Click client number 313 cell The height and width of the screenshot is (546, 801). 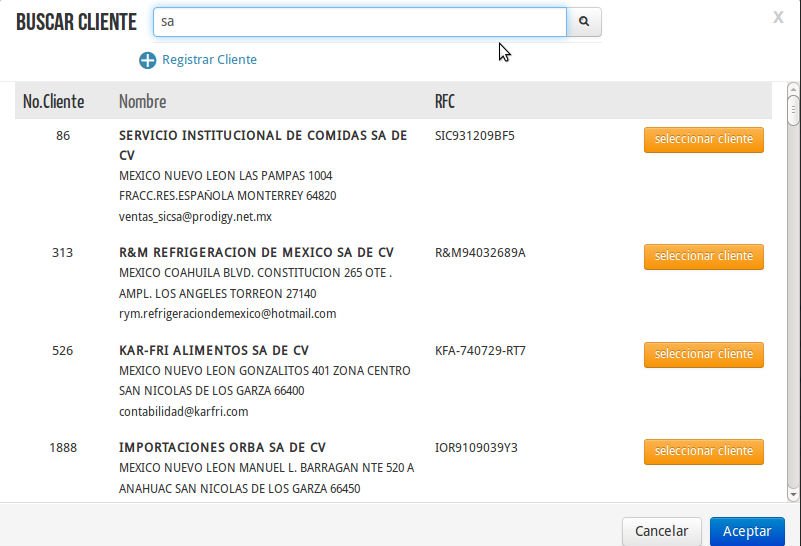click(63, 253)
